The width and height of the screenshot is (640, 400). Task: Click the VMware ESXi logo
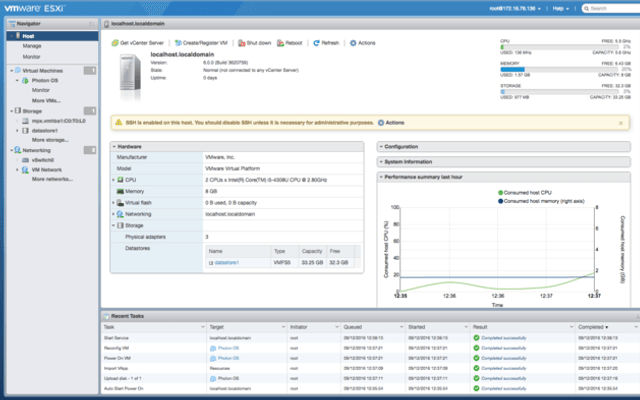(35, 8)
